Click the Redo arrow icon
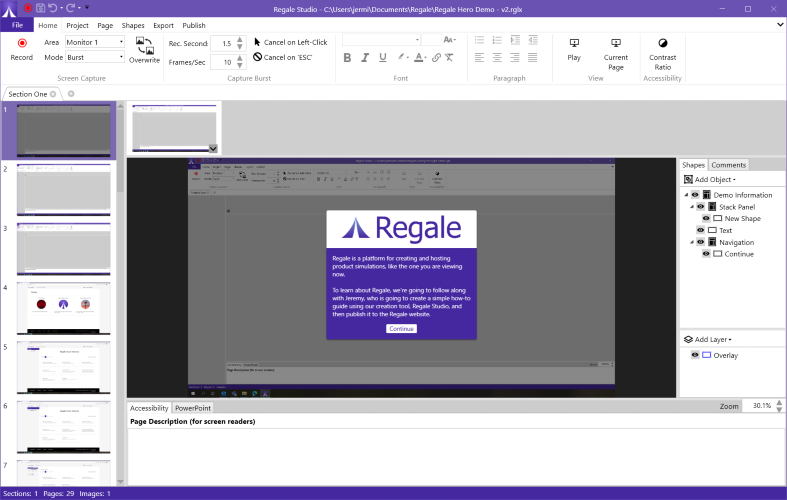This screenshot has height=500, width=787. pos(70,8)
